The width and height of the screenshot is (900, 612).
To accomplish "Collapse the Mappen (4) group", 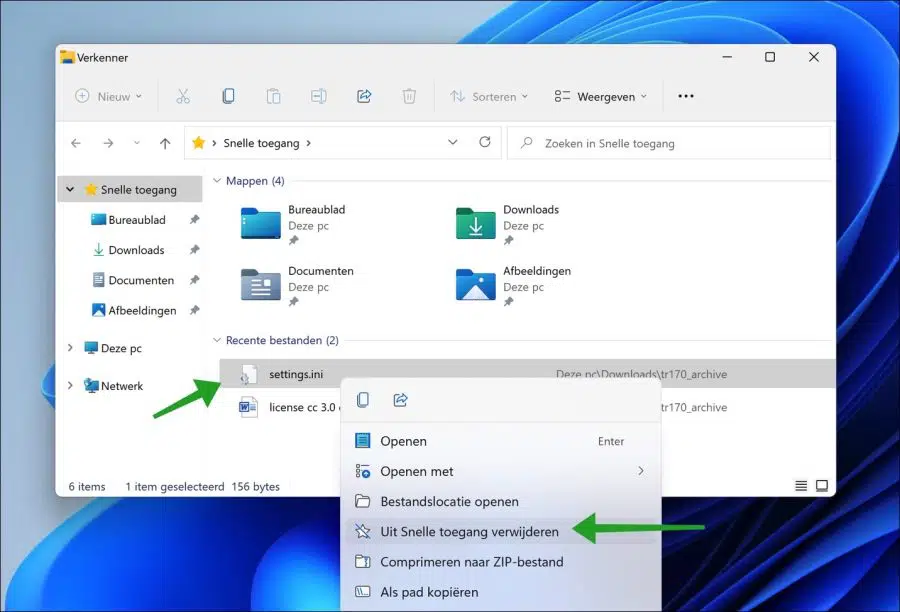I will click(x=217, y=180).
